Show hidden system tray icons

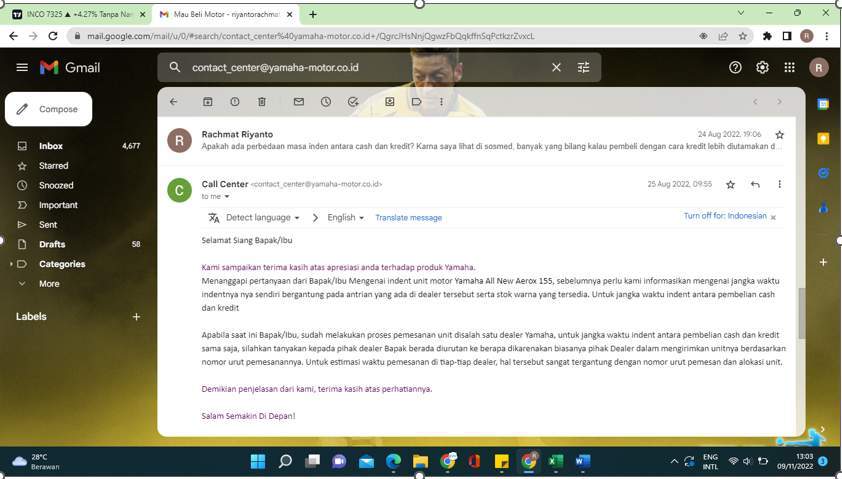674,461
